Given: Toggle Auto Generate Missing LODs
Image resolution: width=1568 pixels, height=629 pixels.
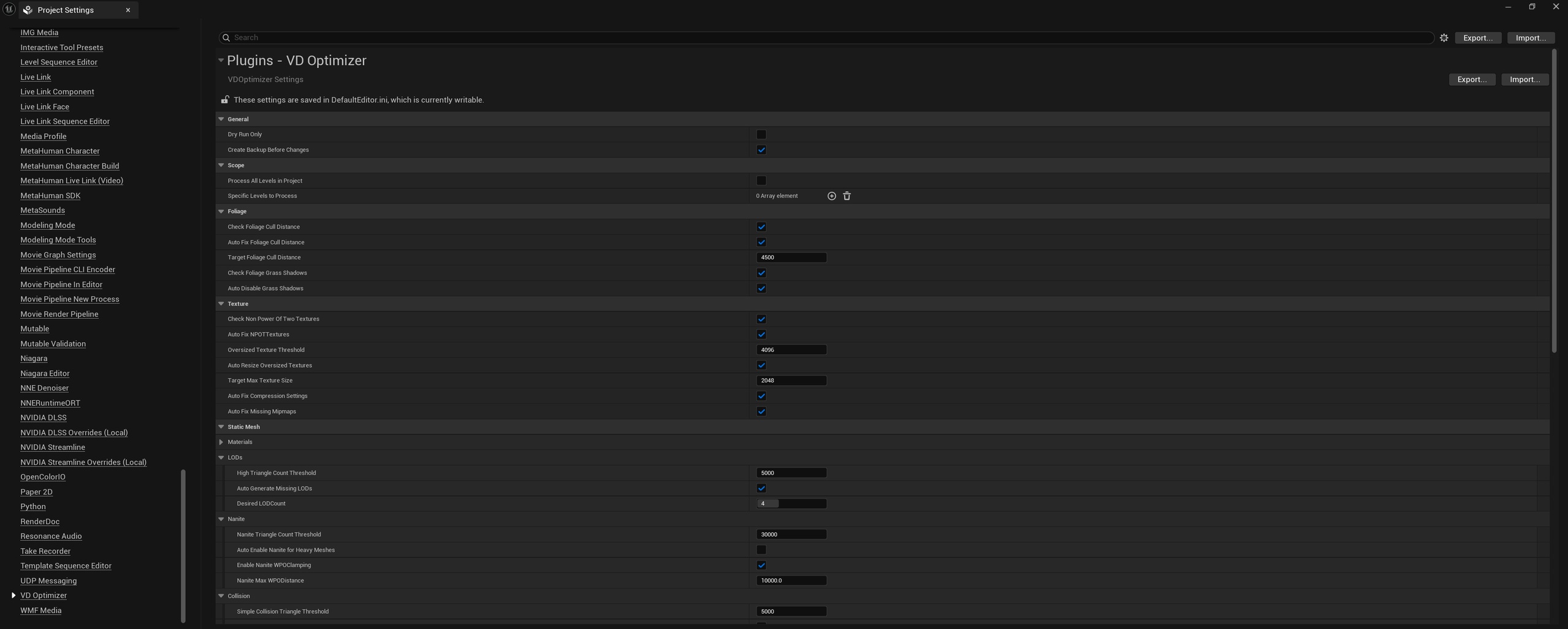Looking at the screenshot, I should (x=761, y=489).
